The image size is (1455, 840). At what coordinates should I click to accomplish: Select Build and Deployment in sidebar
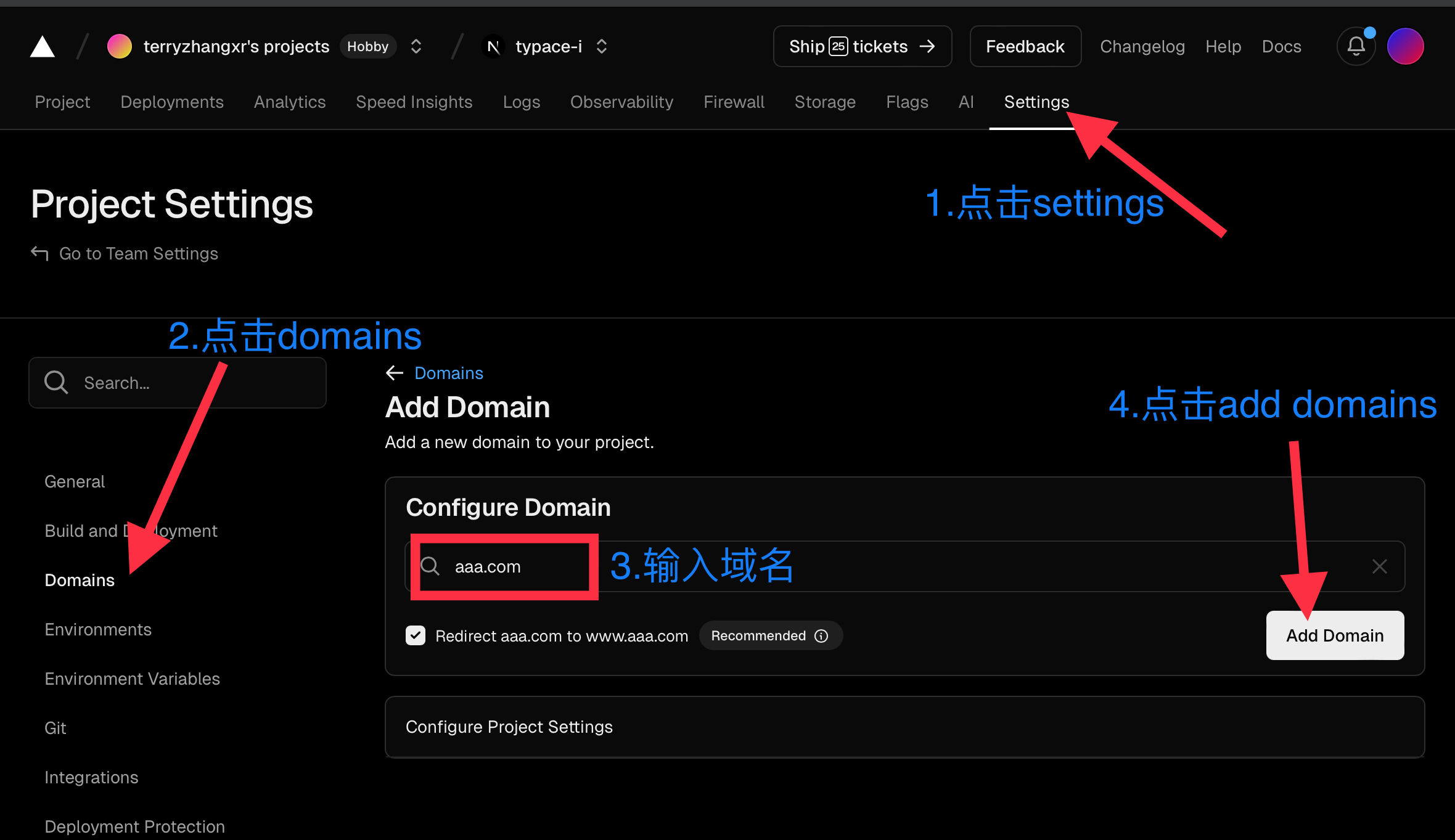(131, 531)
